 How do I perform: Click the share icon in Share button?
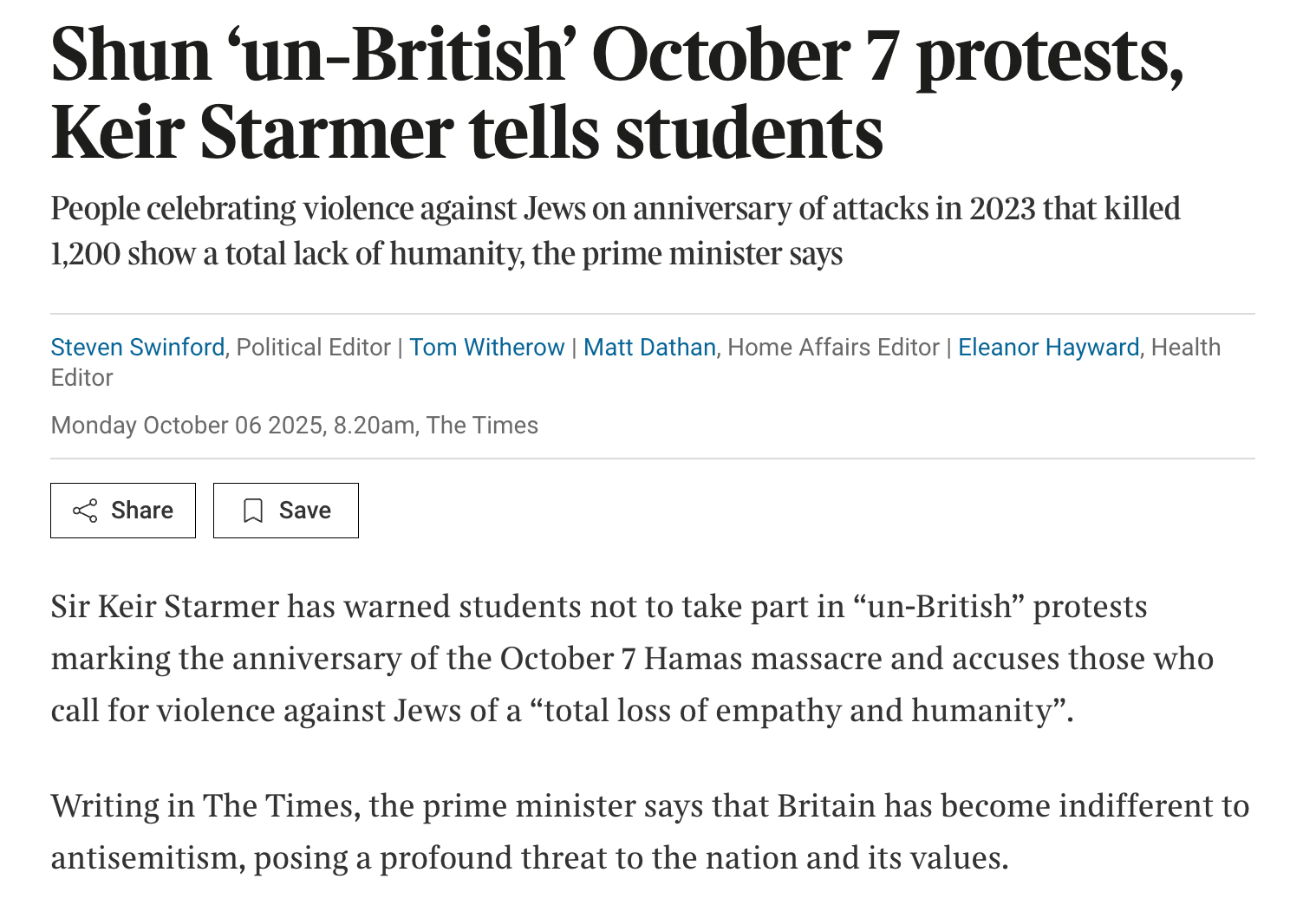(85, 511)
